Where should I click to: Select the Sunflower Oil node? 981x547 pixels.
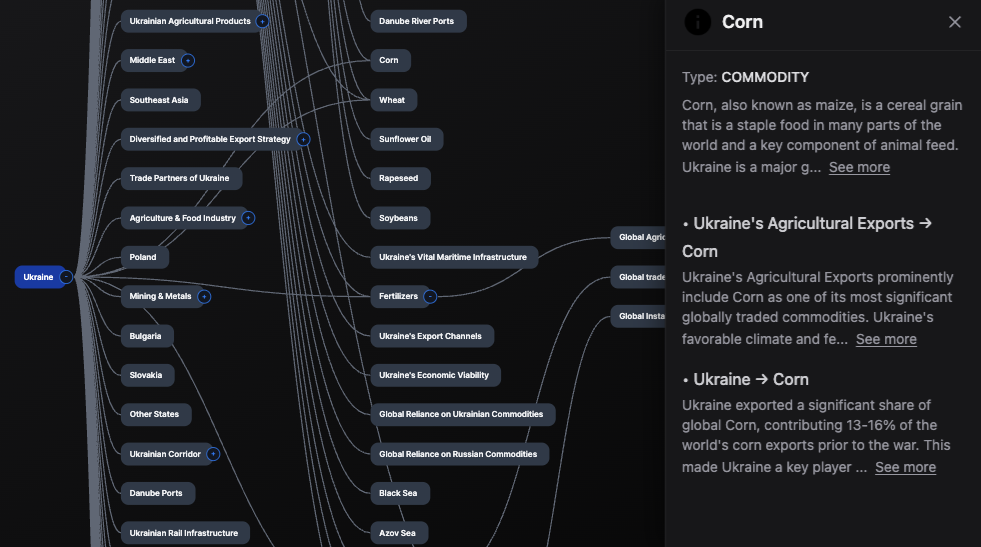(405, 139)
